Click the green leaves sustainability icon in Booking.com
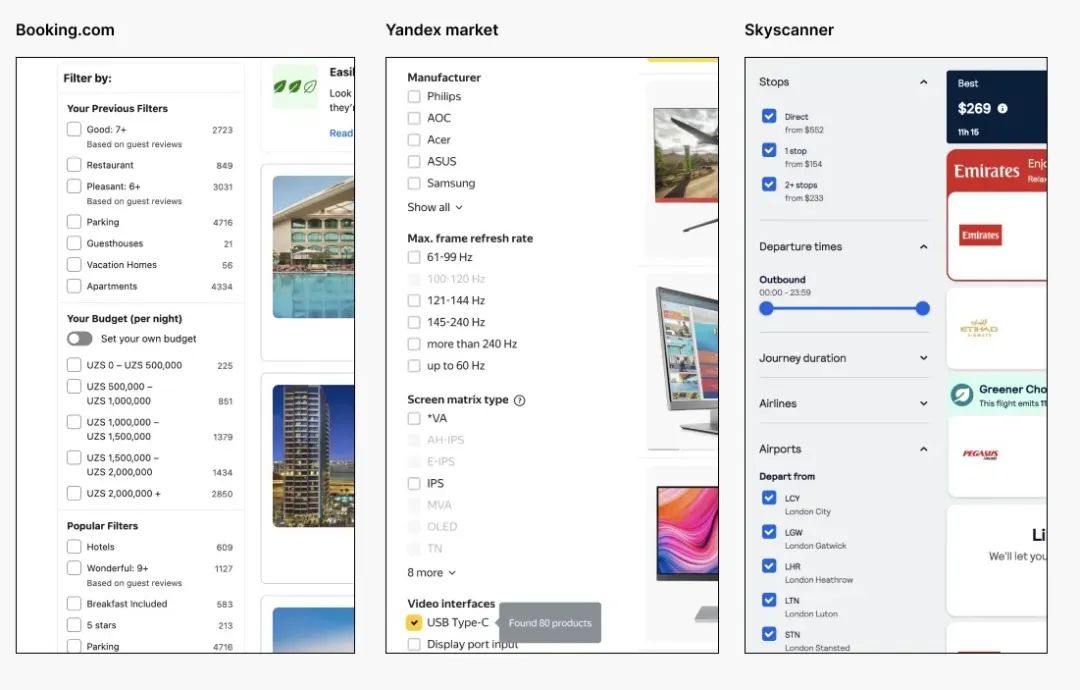Viewport: 1080px width, 690px height. coord(295,86)
